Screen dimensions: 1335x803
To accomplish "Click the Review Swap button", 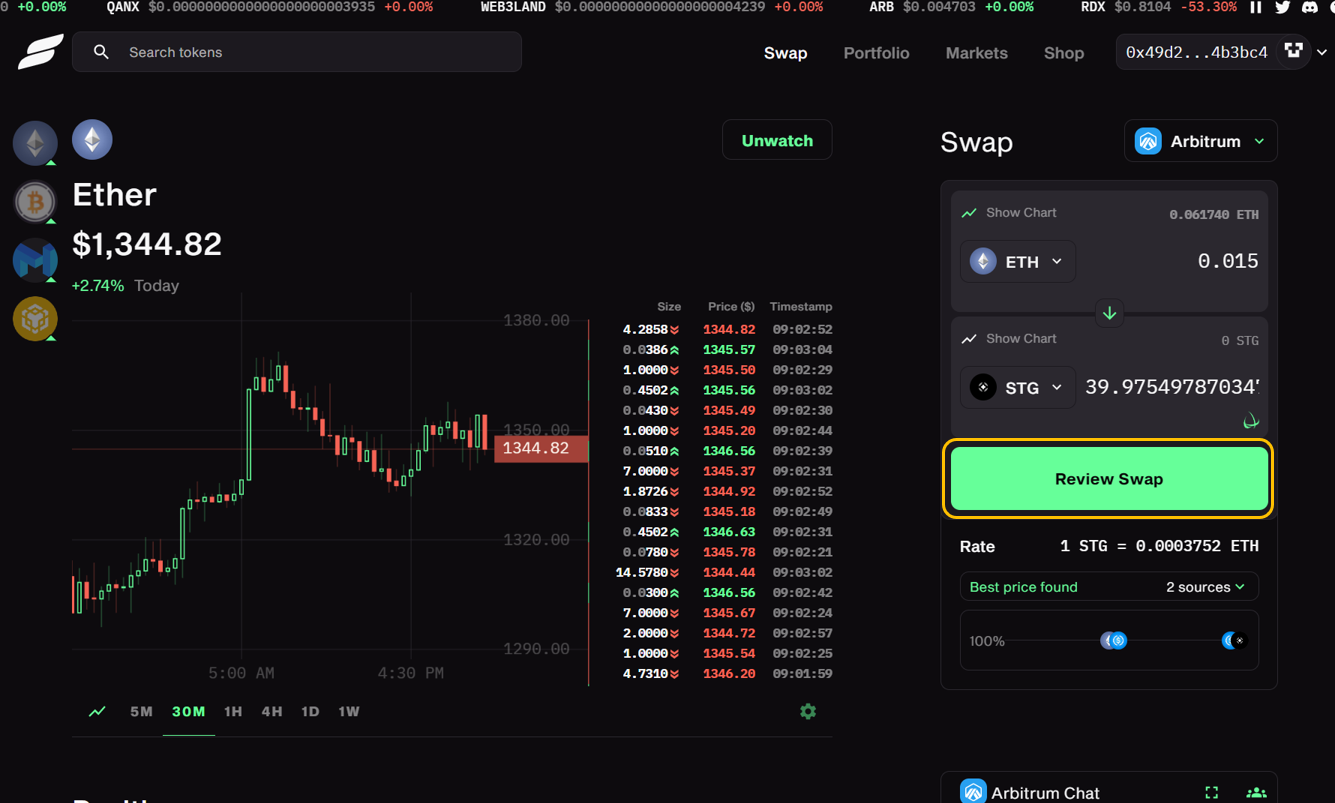I will (x=1109, y=479).
